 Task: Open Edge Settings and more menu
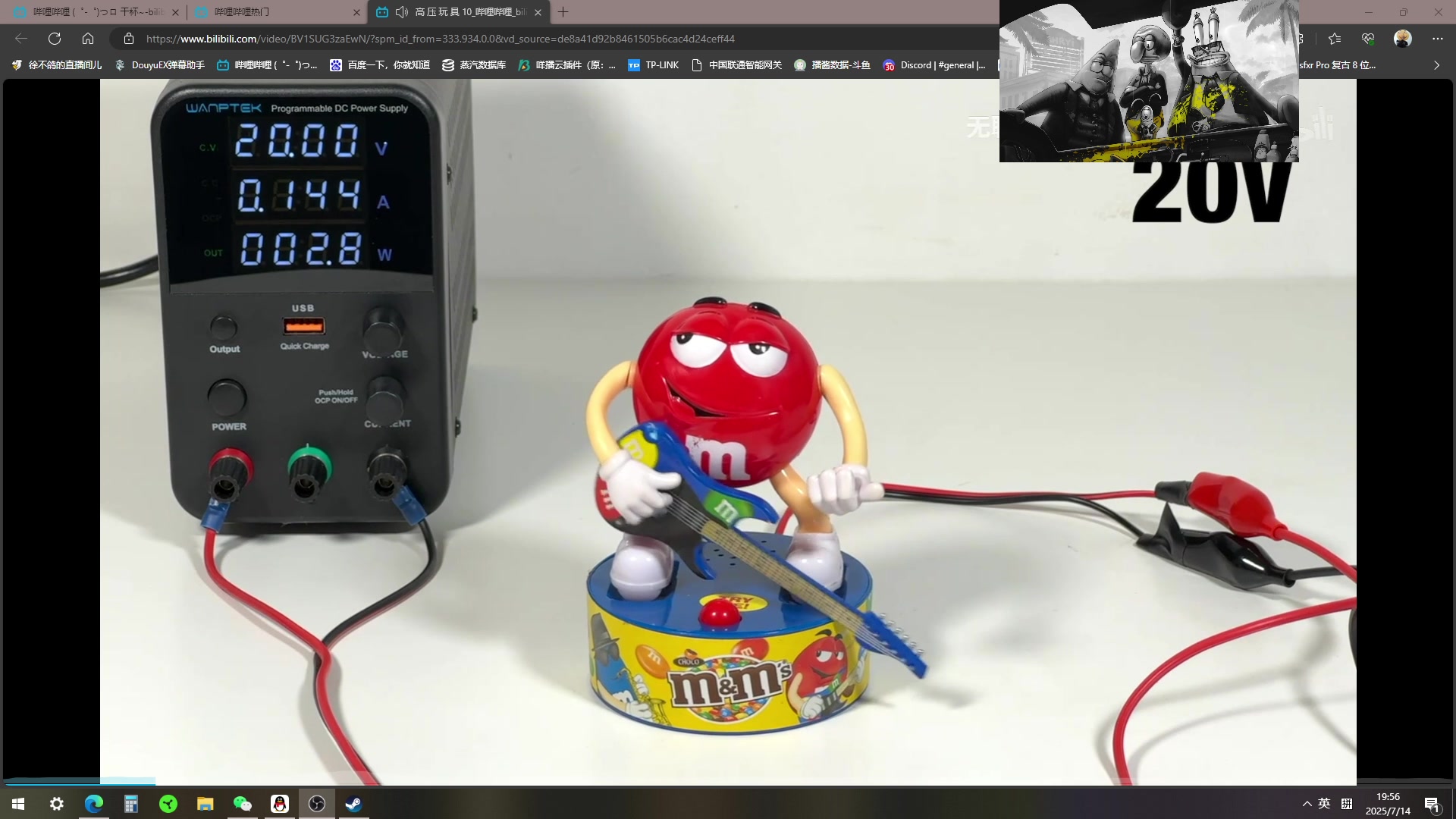click(1438, 39)
